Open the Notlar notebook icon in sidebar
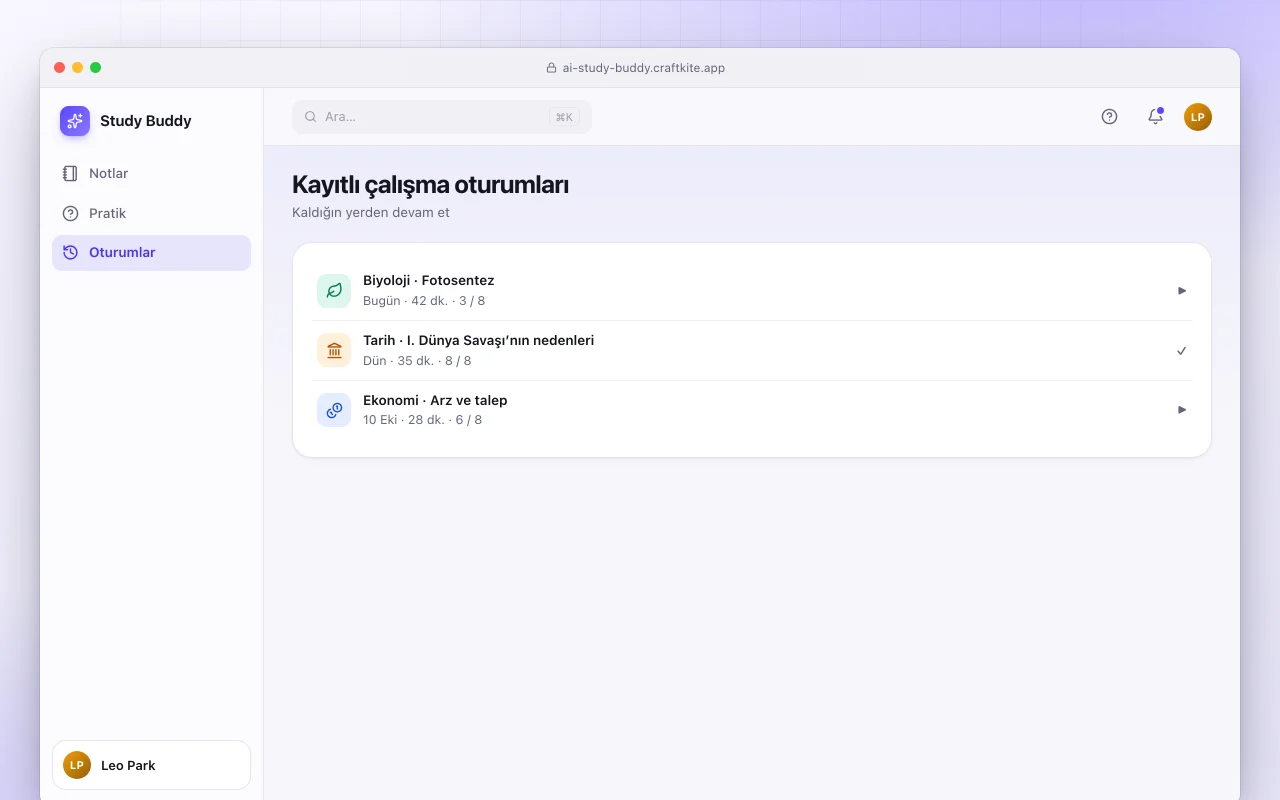1280x800 pixels. (70, 173)
